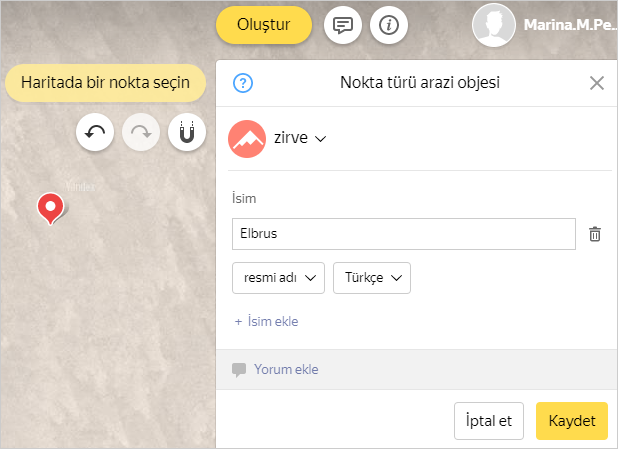Expand the zirve object type dropdown

pos(300,139)
